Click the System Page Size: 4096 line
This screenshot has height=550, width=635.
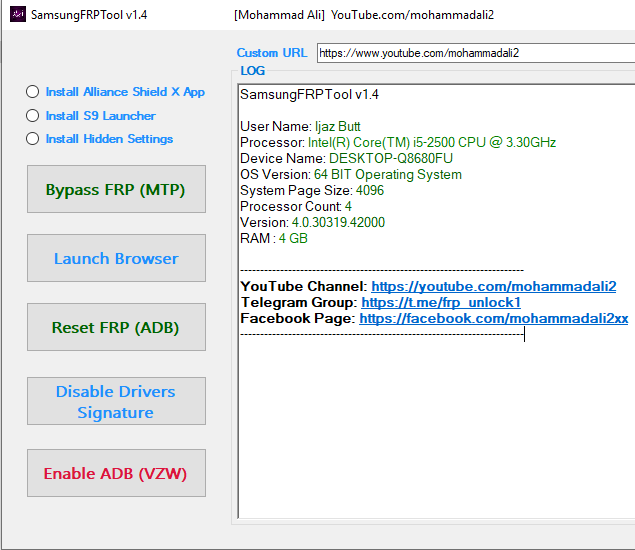click(312, 190)
